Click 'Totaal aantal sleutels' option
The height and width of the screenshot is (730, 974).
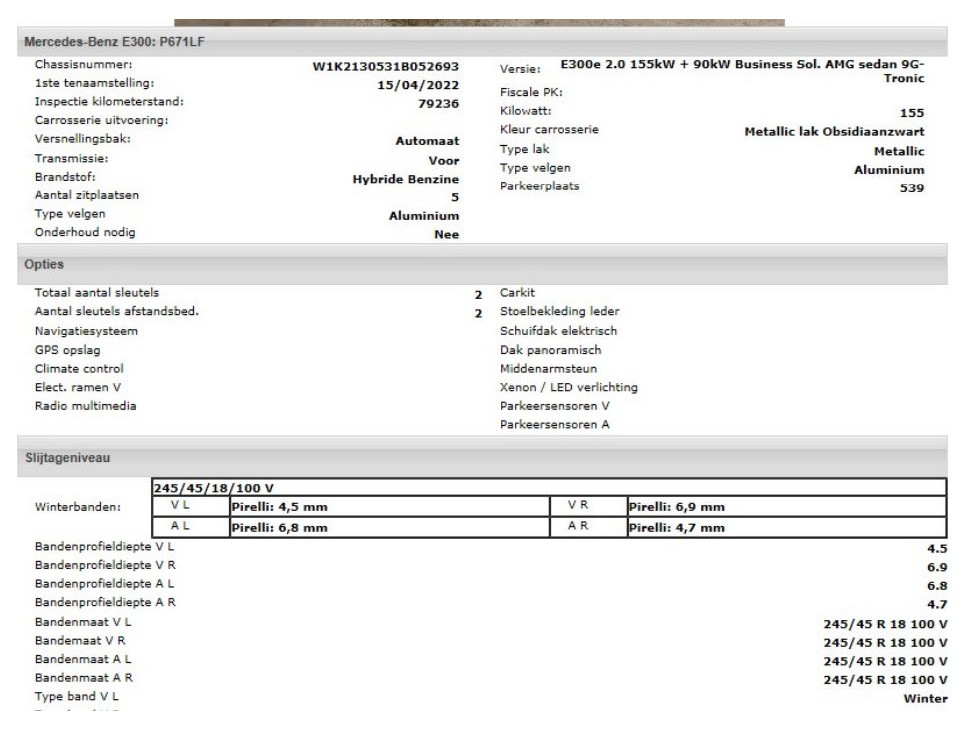pos(97,293)
